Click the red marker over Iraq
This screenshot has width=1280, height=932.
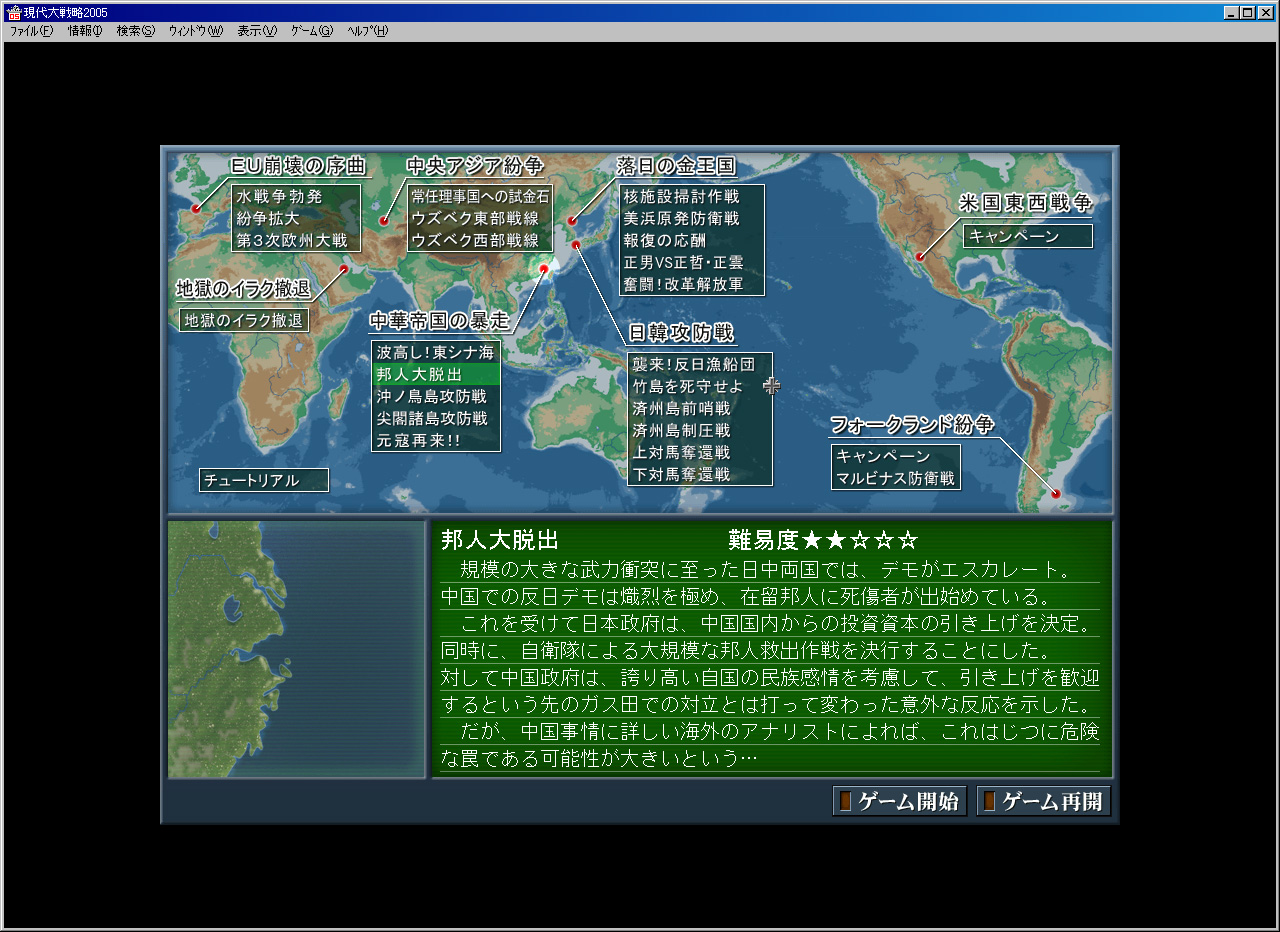[344, 269]
